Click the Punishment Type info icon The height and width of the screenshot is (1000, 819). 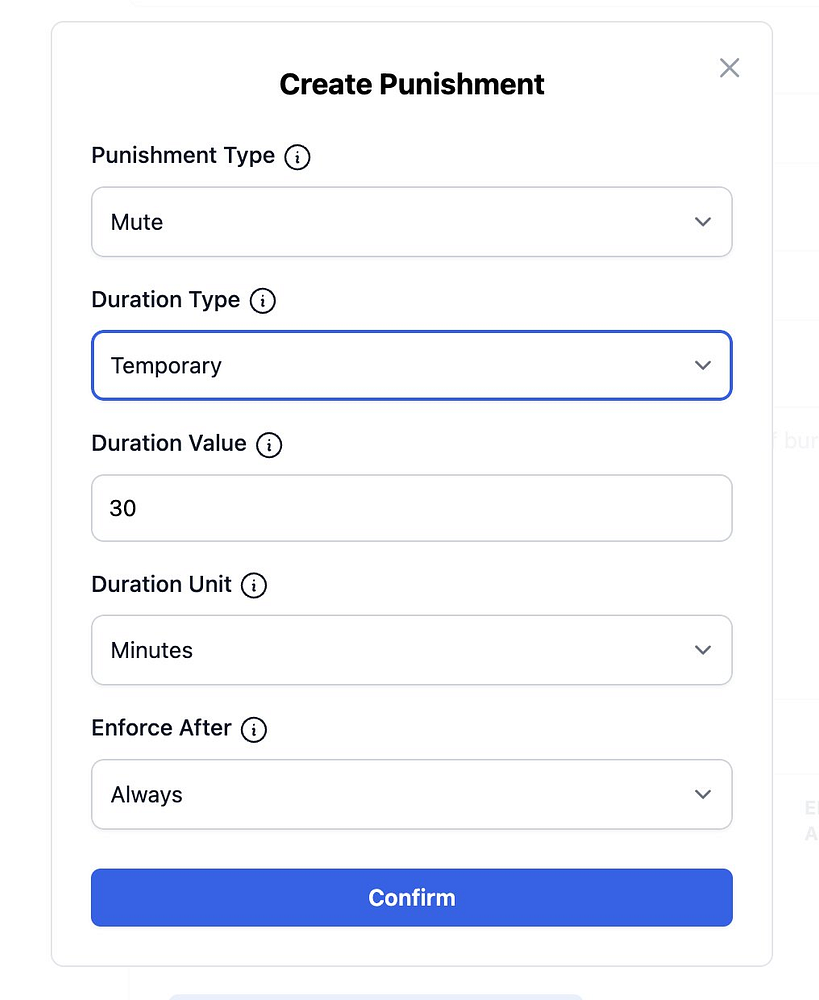pyautogui.click(x=297, y=157)
